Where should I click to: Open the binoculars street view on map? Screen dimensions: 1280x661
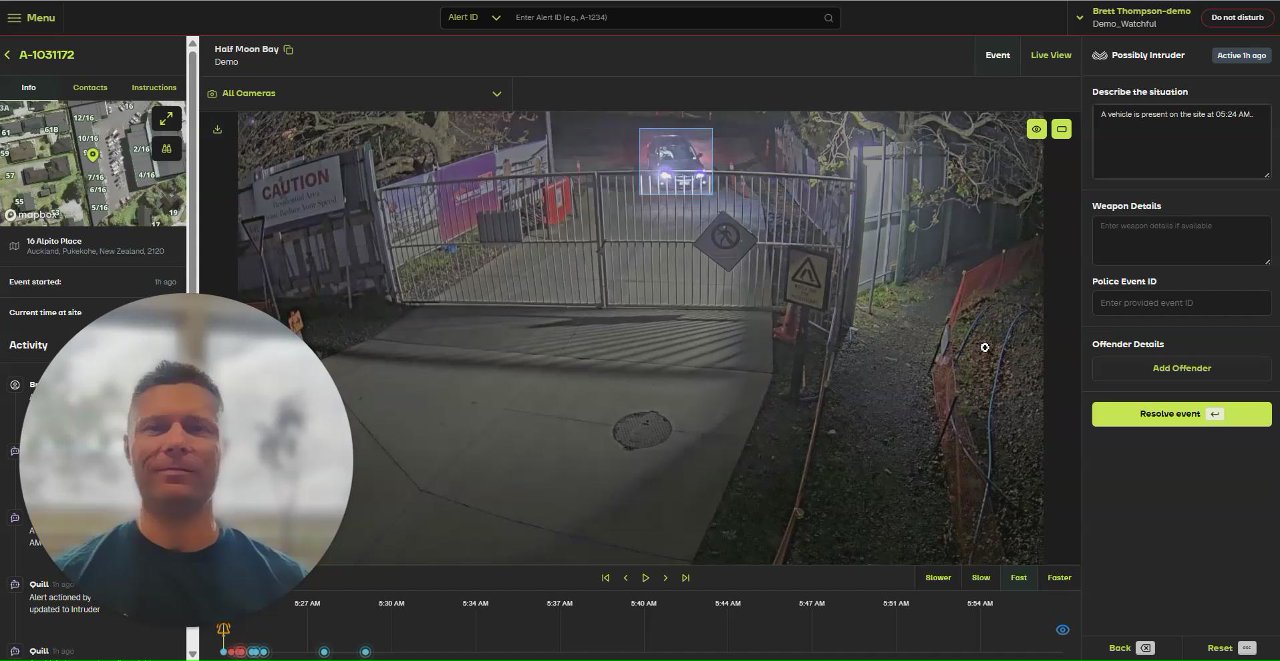pyautogui.click(x=166, y=147)
